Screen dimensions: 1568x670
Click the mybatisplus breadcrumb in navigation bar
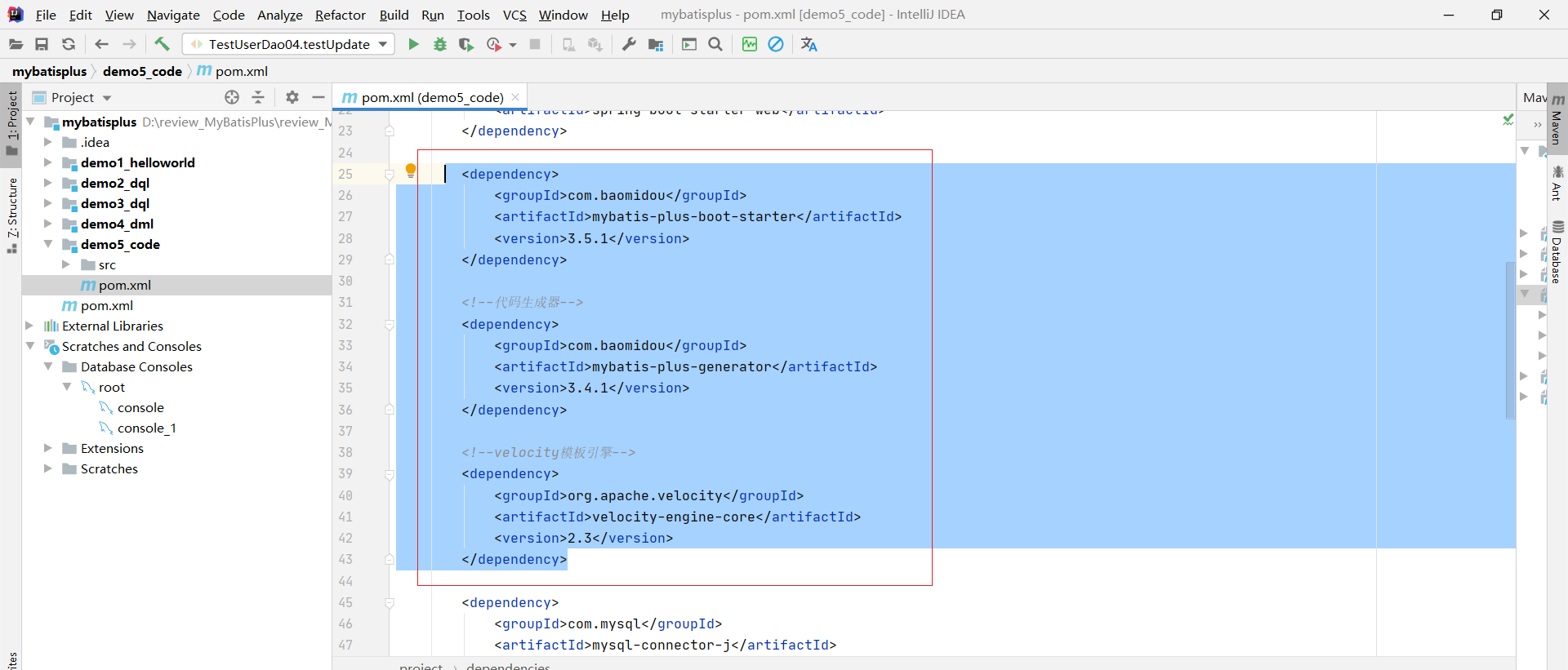click(49, 71)
